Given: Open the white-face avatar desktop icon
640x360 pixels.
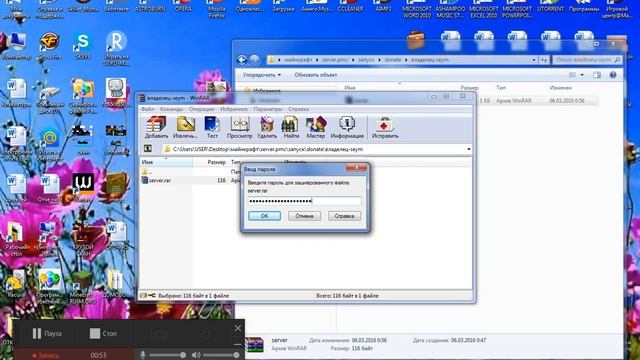Looking at the screenshot, I should coord(116,93).
